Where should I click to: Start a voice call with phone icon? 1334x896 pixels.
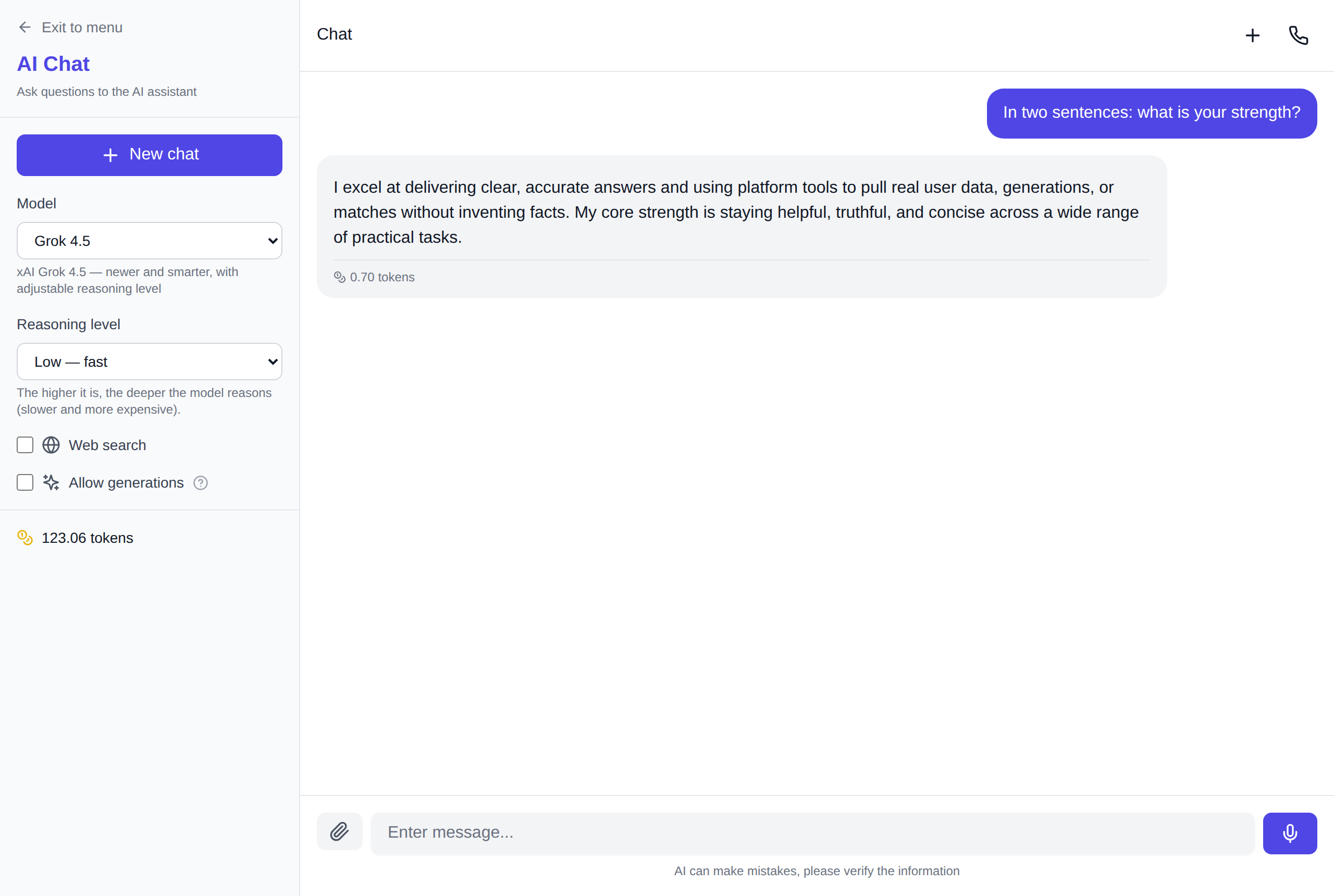point(1299,35)
